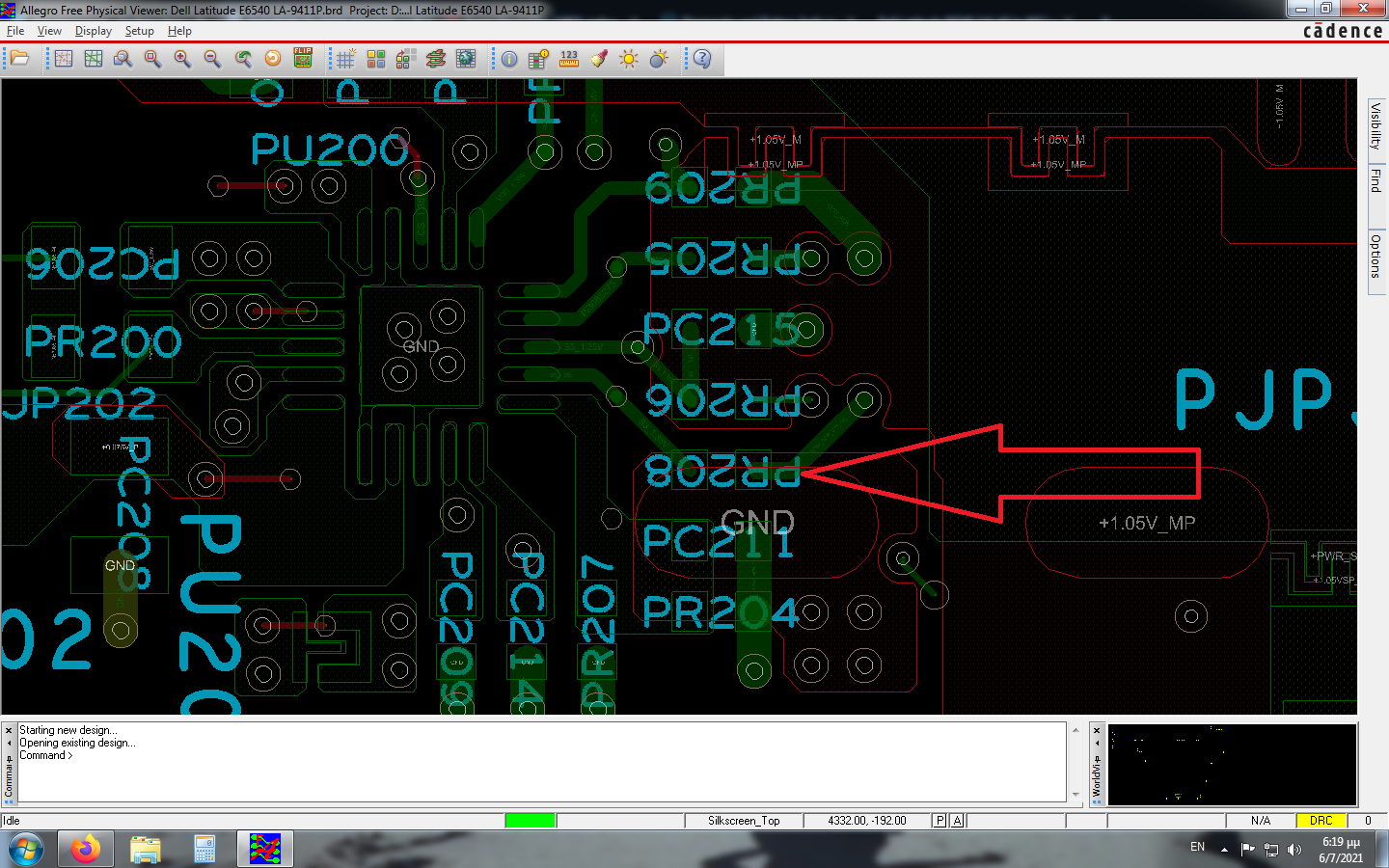Click the P button in status bar
This screenshot has width=1389, height=868.
pyautogui.click(x=940, y=821)
